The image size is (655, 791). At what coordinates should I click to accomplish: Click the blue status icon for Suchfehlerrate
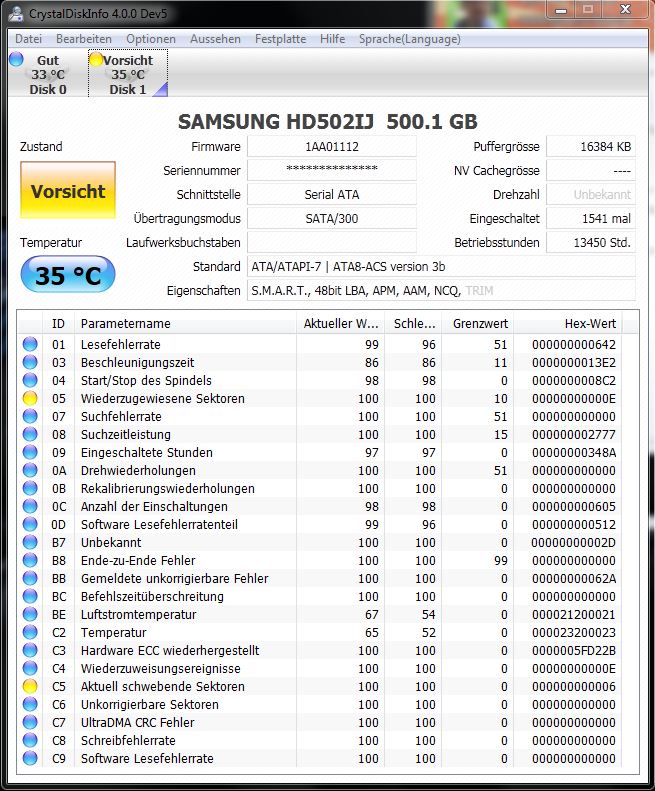coord(30,416)
